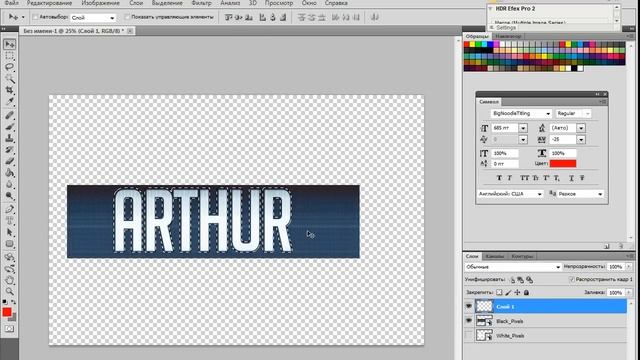Toggle Faux Bold in Character panel

point(499,178)
